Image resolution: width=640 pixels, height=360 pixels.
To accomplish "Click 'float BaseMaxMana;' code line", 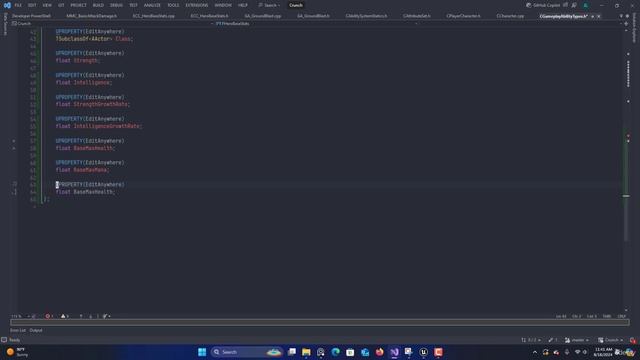I will (82, 170).
